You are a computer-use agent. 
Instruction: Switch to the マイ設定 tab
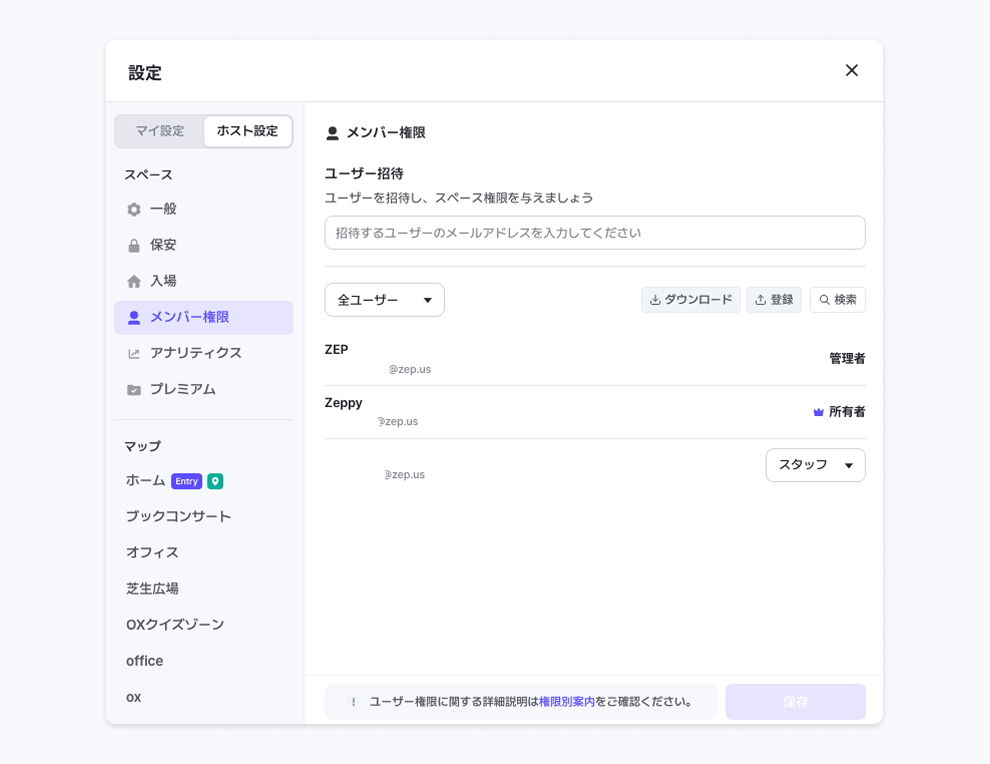tap(160, 131)
